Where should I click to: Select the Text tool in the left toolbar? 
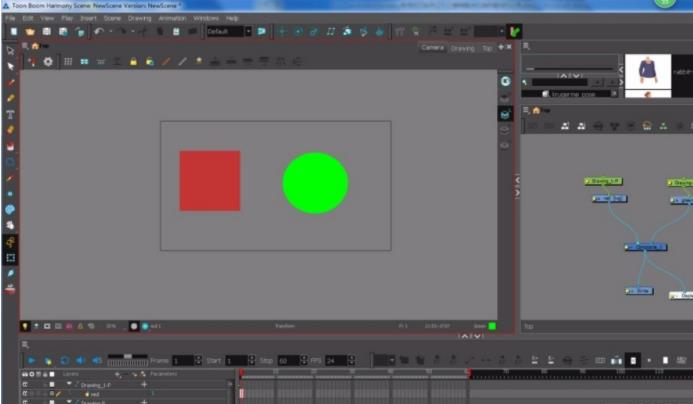pyautogui.click(x=10, y=114)
